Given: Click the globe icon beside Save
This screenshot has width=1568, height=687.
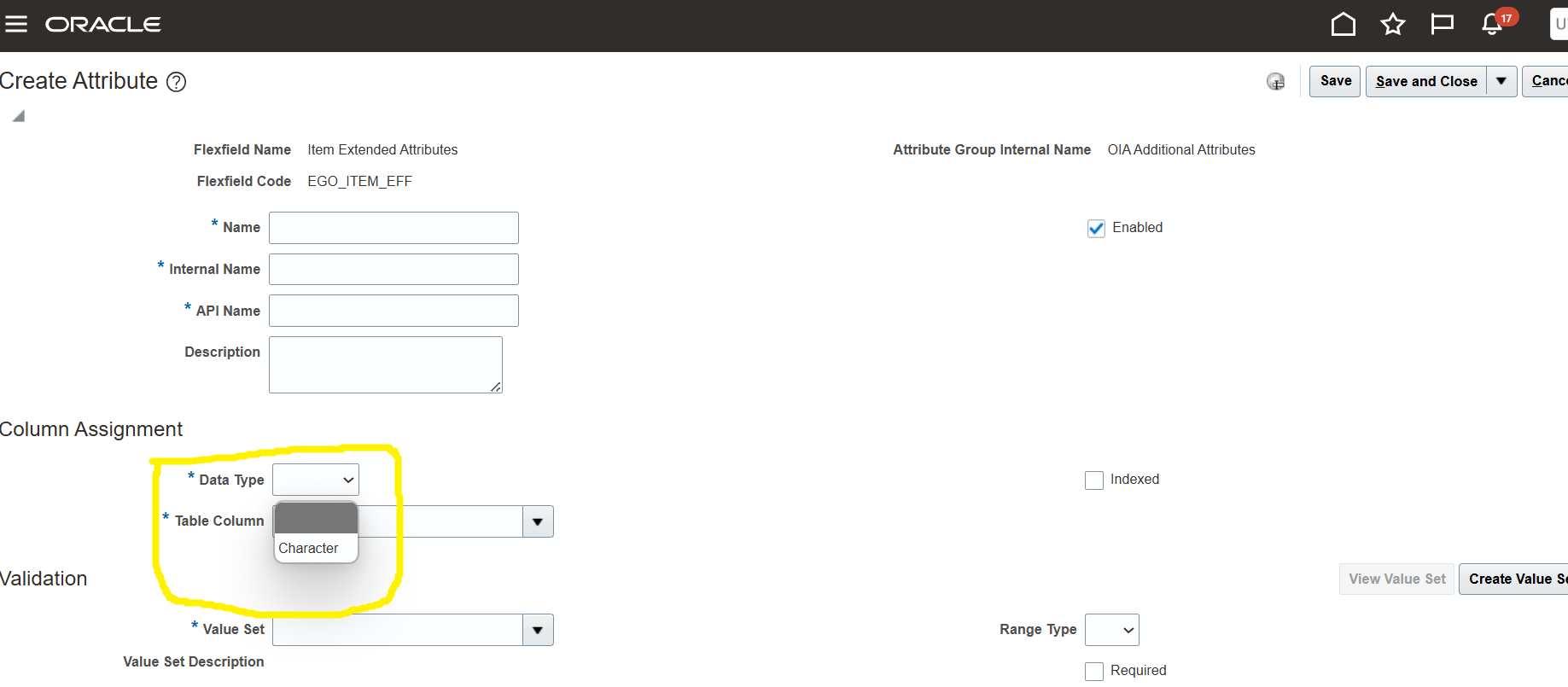Looking at the screenshot, I should pyautogui.click(x=1275, y=81).
